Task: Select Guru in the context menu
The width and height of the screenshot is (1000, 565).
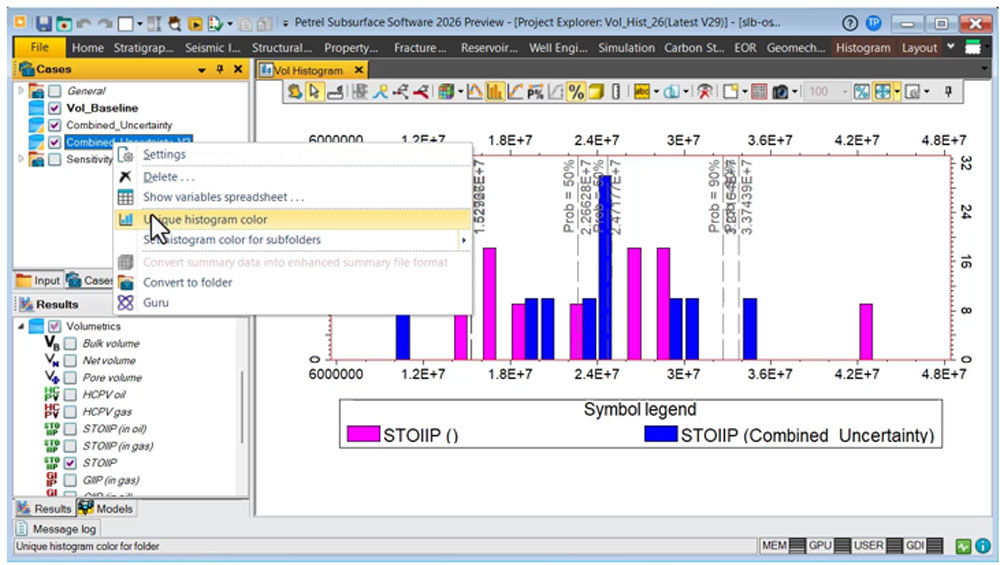Action: coord(293,303)
